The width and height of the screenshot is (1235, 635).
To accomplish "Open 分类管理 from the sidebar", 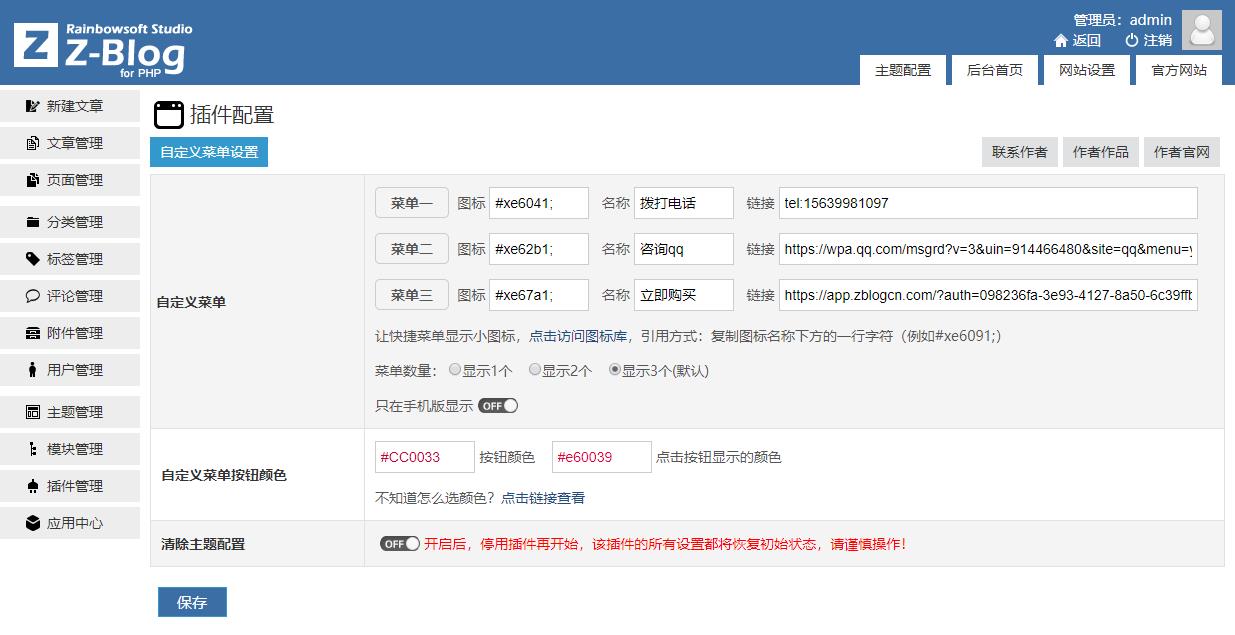I will coord(66,221).
